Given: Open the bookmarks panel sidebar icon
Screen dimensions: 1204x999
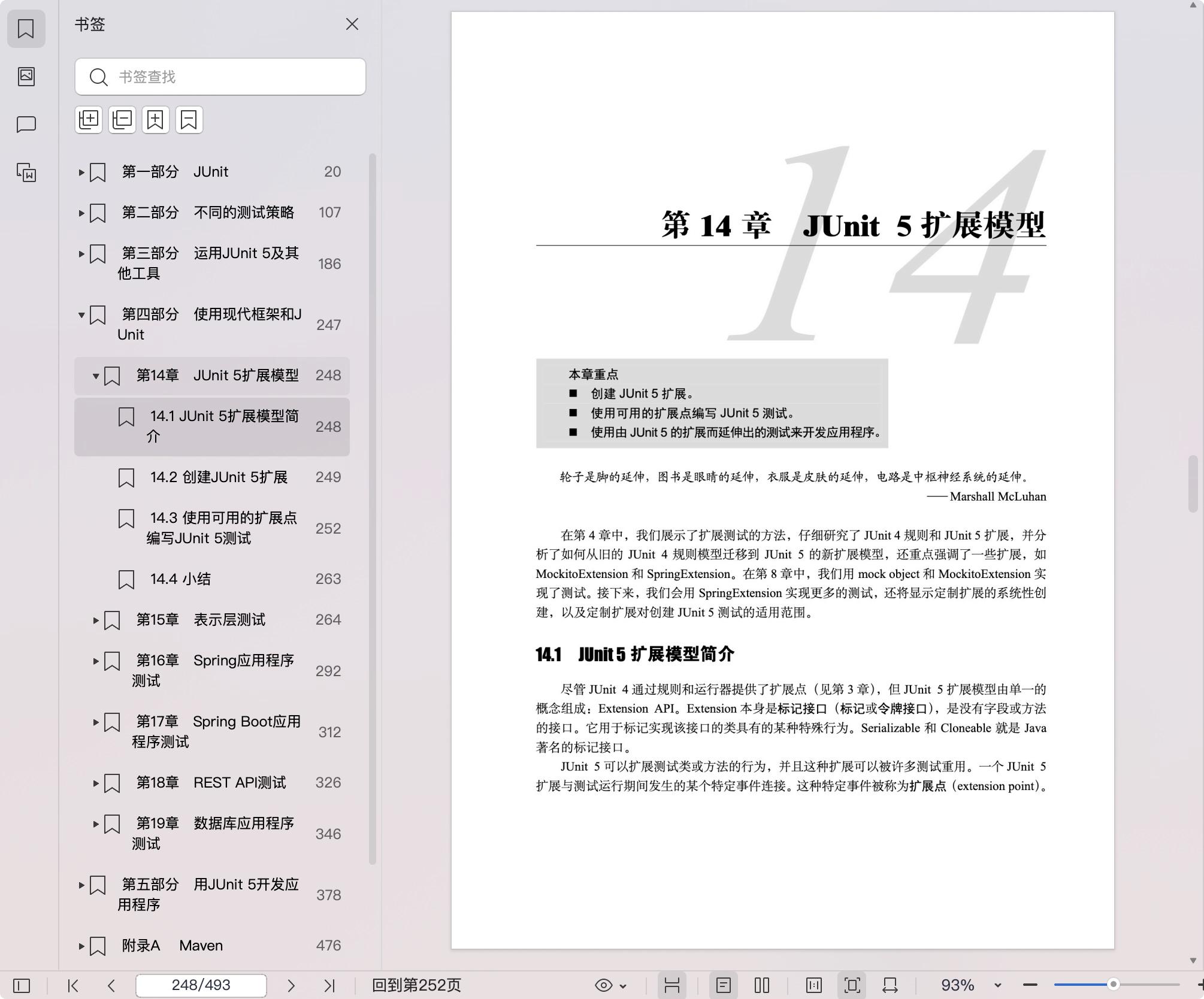Looking at the screenshot, I should click(x=26, y=28).
